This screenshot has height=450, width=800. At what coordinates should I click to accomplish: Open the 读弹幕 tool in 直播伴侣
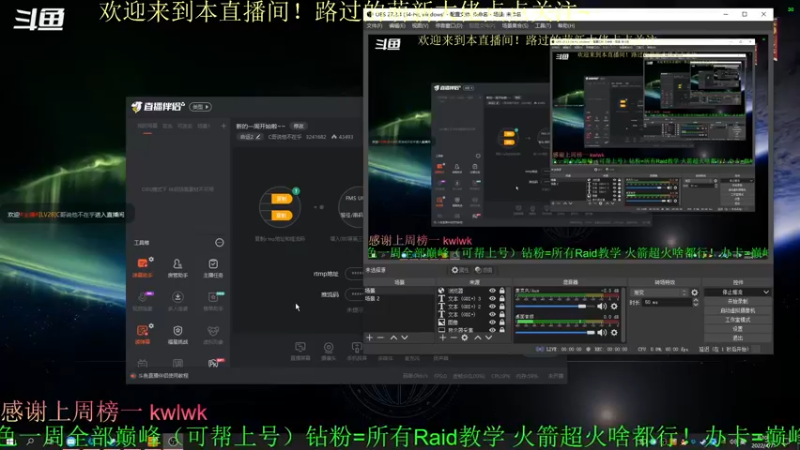click(x=142, y=334)
